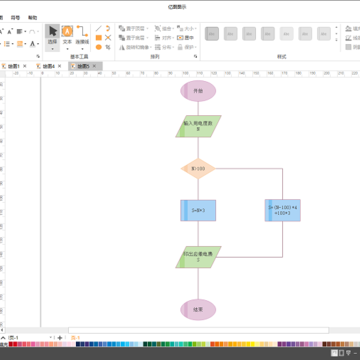This screenshot has height=360, width=360.
Task: Select the S=N*3 process box
Action: (198, 210)
